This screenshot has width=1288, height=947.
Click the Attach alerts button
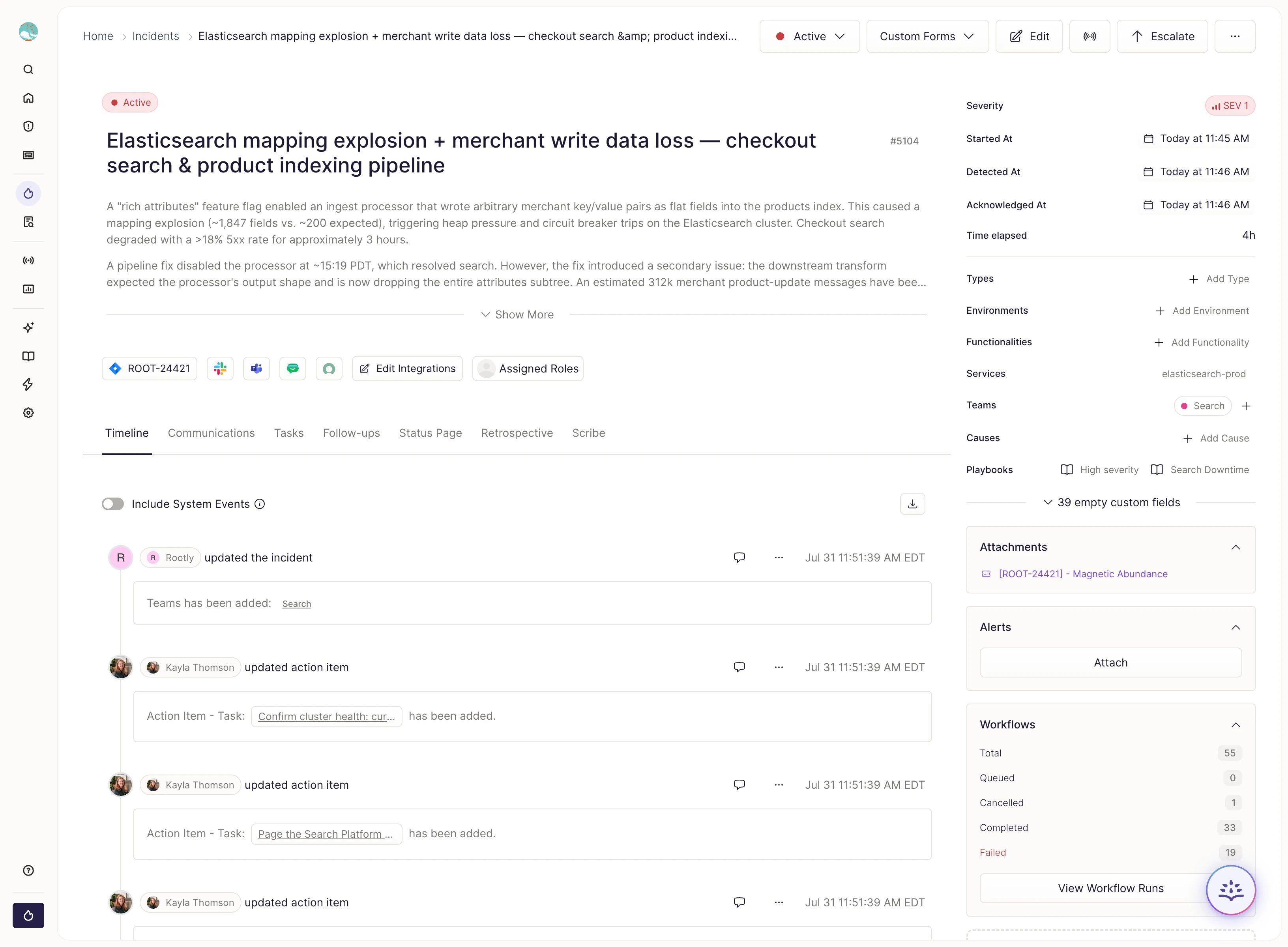1110,663
